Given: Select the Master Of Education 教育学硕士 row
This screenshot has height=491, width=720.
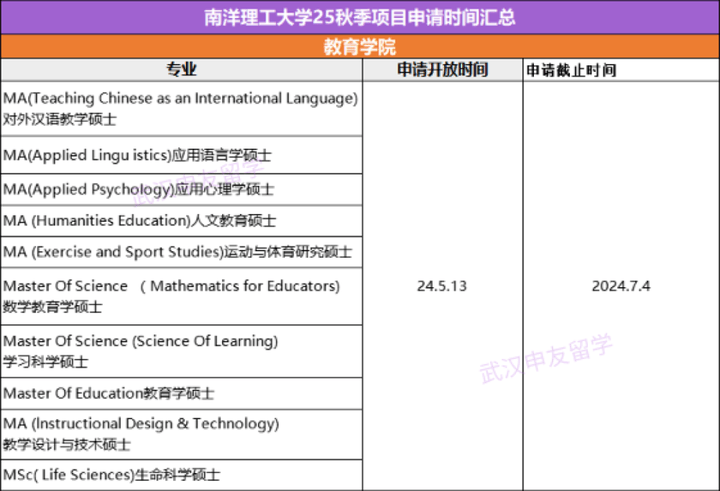Looking at the screenshot, I should coord(109,394).
